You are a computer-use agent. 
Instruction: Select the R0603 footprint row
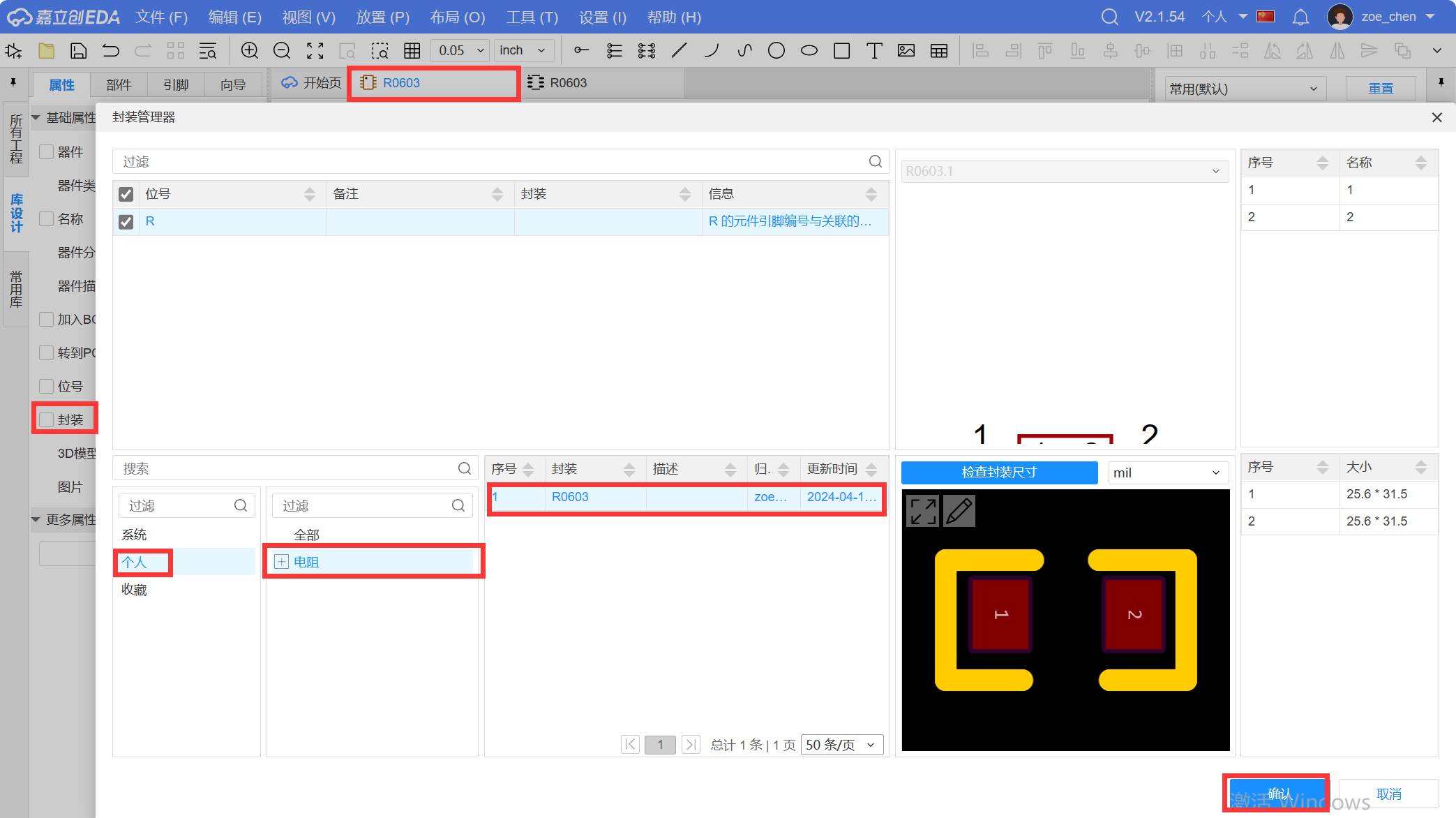pos(686,497)
